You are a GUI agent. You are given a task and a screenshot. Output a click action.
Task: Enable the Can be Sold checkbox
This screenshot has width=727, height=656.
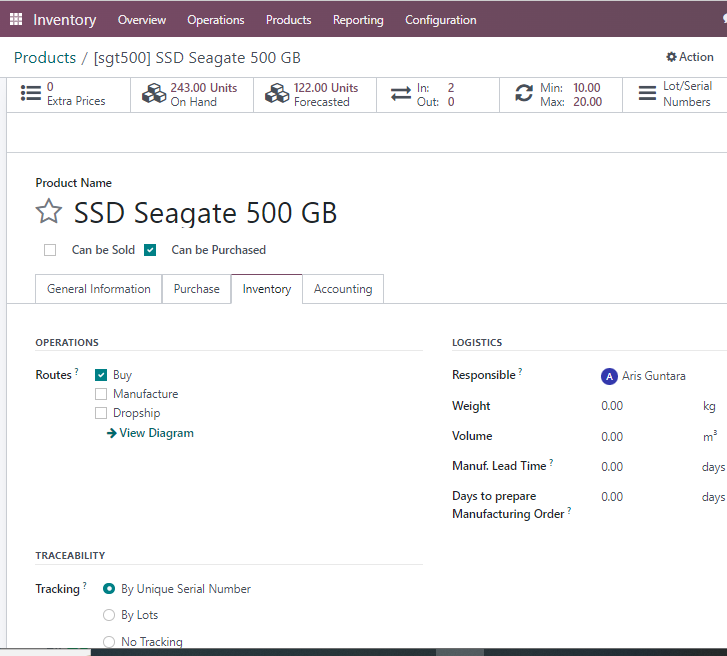[50, 250]
